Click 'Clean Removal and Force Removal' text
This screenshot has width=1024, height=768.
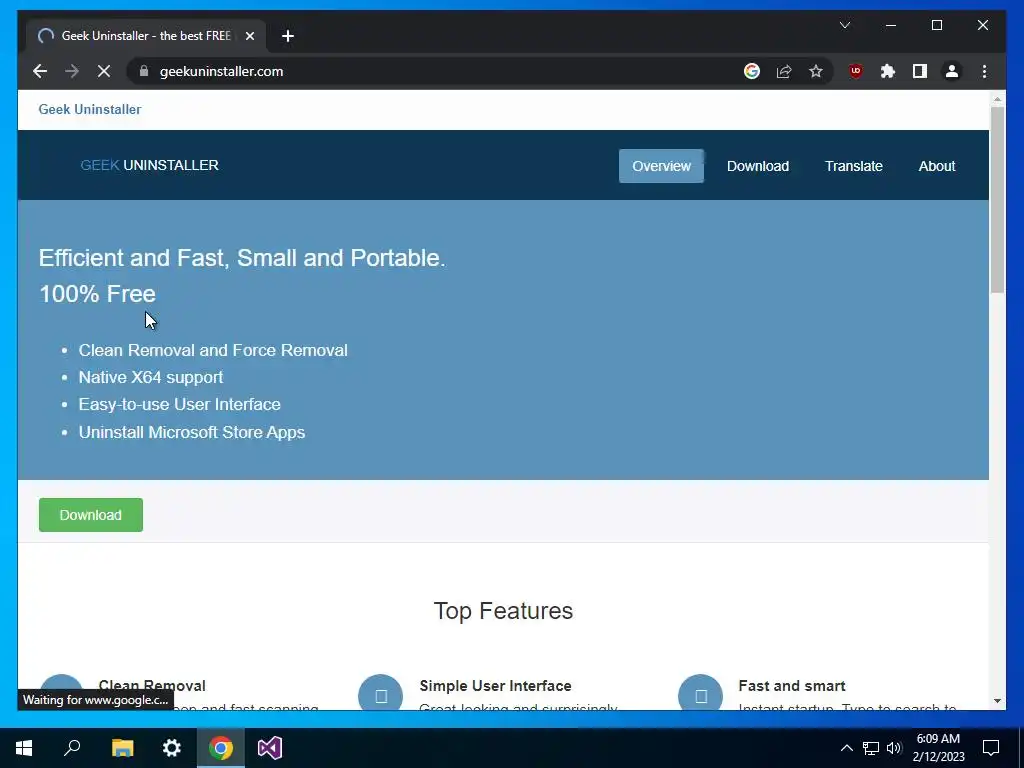(x=213, y=350)
